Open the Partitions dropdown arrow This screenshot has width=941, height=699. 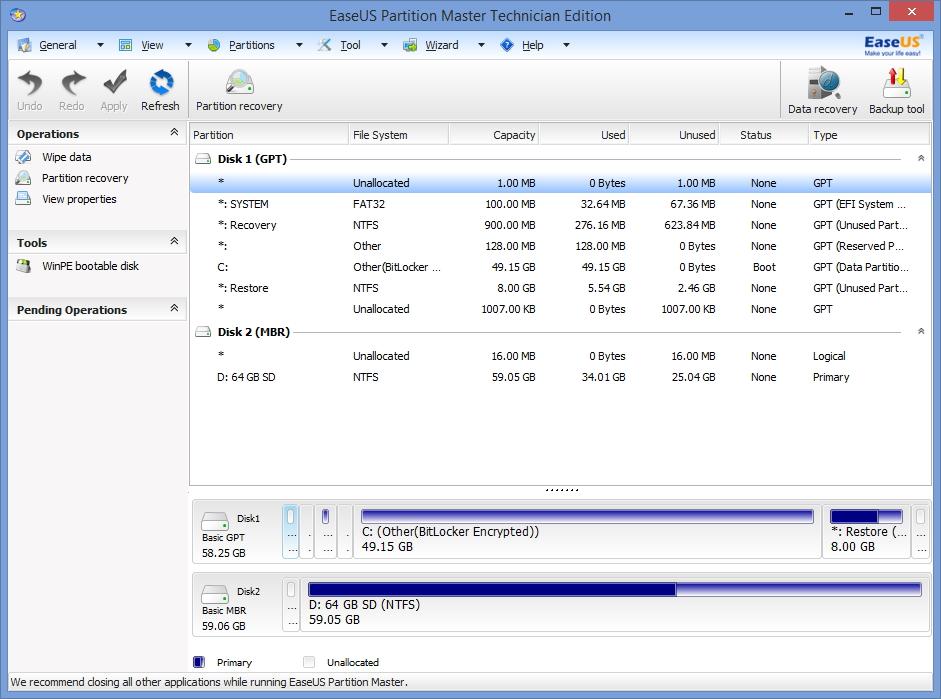tap(299, 45)
